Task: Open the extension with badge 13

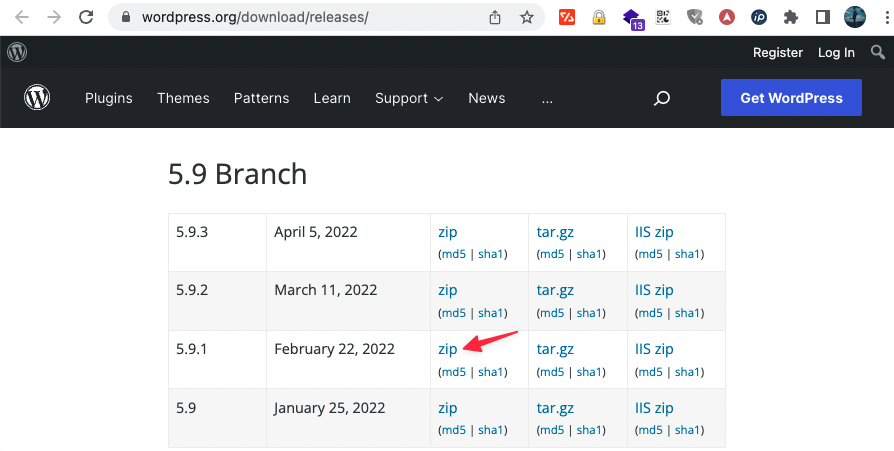Action: tap(633, 18)
